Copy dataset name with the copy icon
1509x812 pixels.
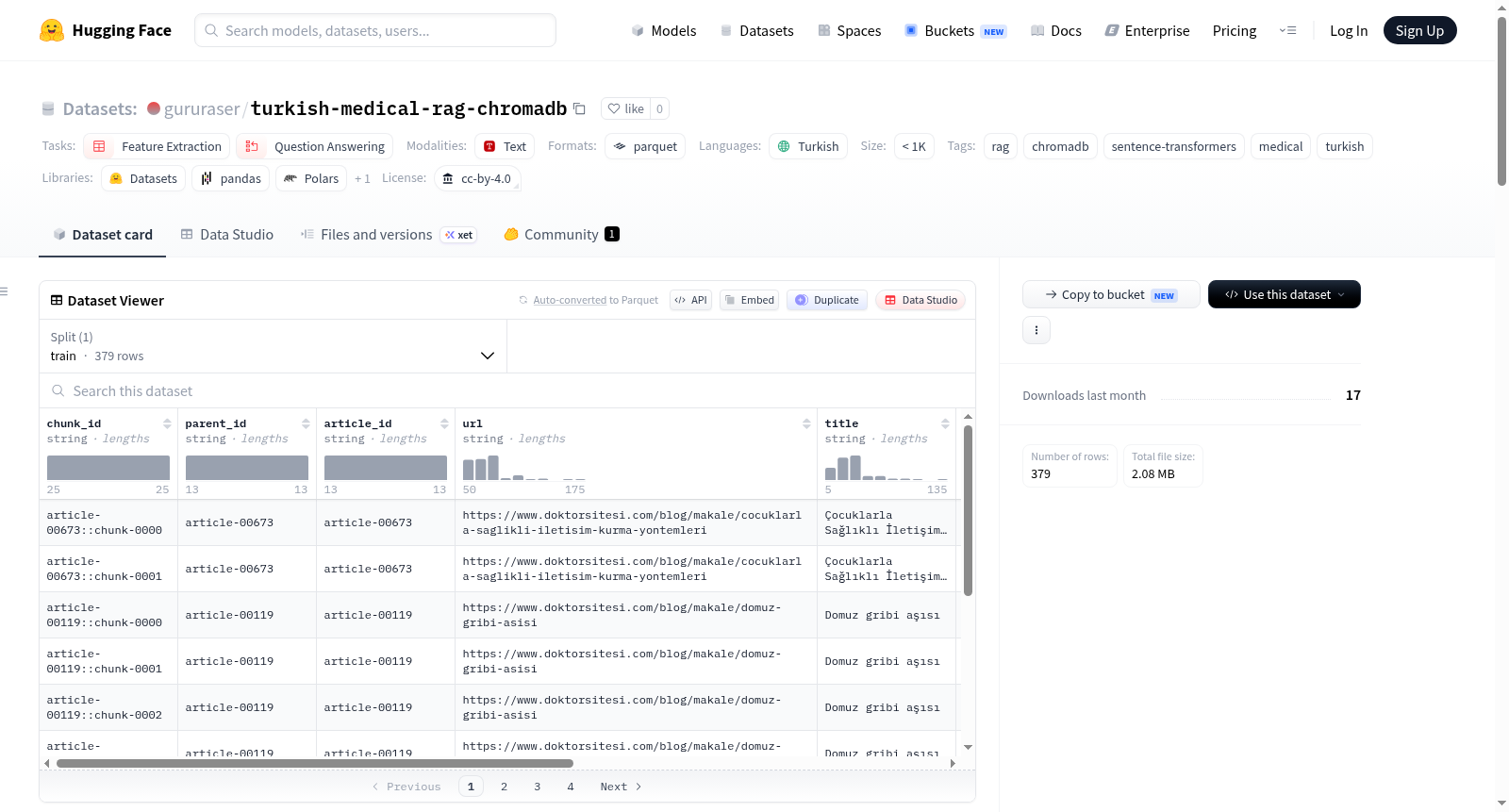click(579, 108)
